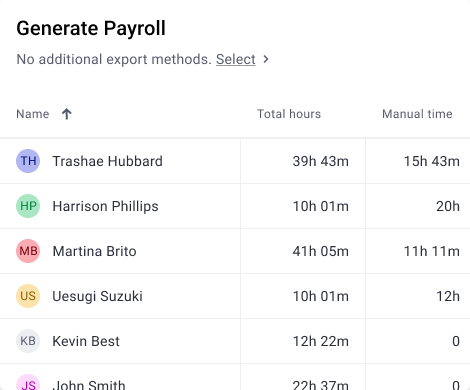Click the sort arrow next to Name
The width and height of the screenshot is (470, 390).
(67, 114)
